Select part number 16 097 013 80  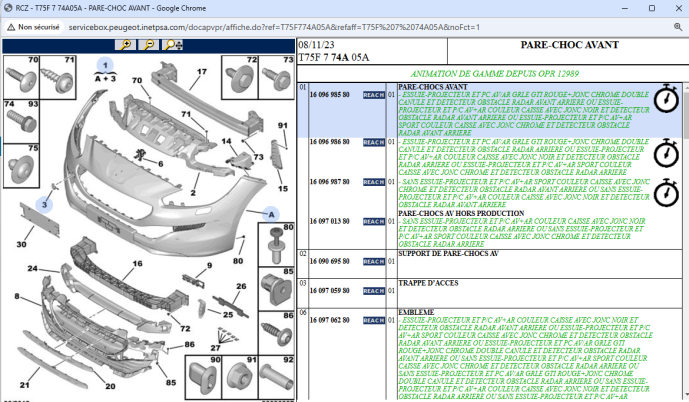tap(330, 221)
